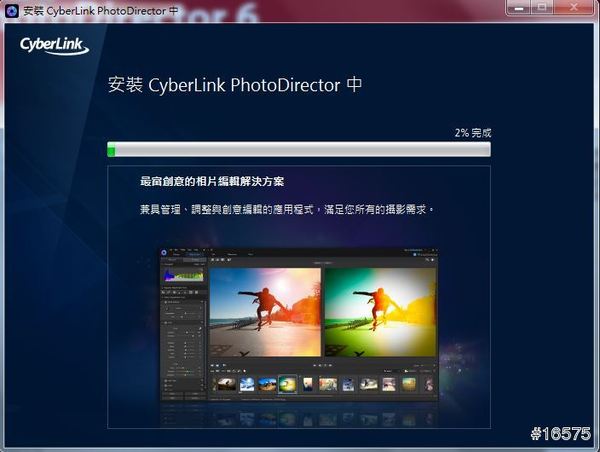This screenshot has width=600, height=452.
Task: Click the description line starting "兼具管理"
Action: (x=287, y=209)
